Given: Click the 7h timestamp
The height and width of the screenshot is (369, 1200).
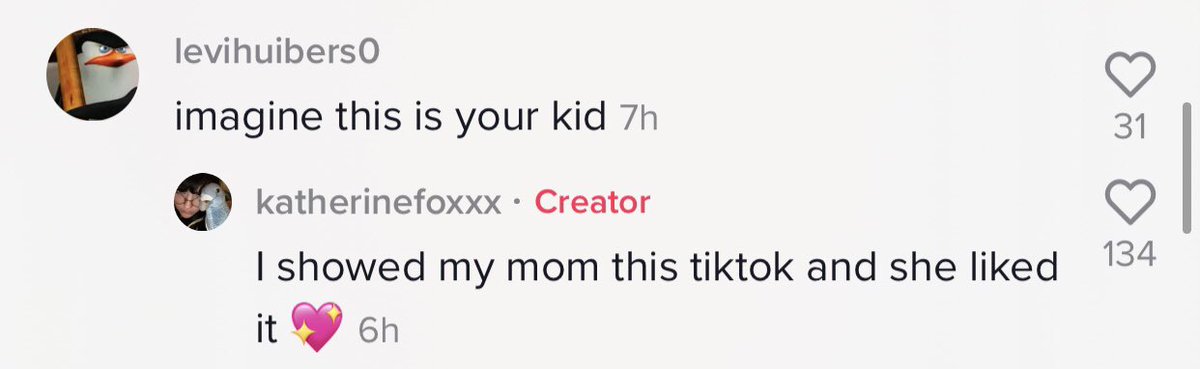Looking at the screenshot, I should point(638,119).
